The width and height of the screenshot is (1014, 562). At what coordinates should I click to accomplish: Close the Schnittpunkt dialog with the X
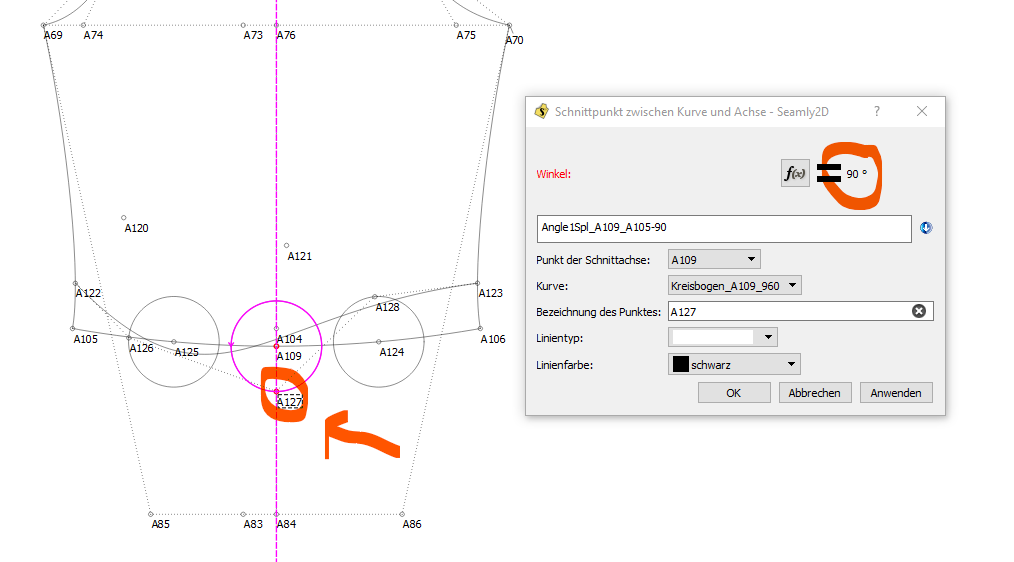(x=922, y=112)
